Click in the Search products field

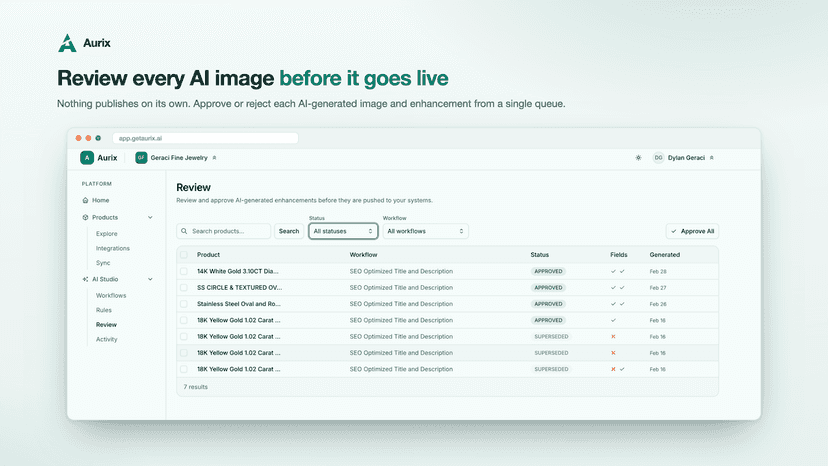point(223,231)
